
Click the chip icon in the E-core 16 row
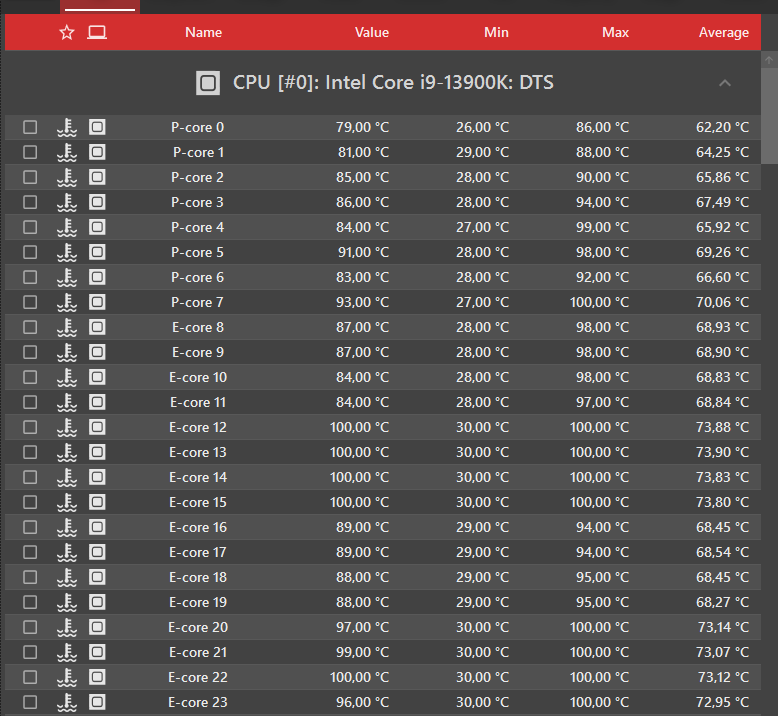tap(97, 527)
